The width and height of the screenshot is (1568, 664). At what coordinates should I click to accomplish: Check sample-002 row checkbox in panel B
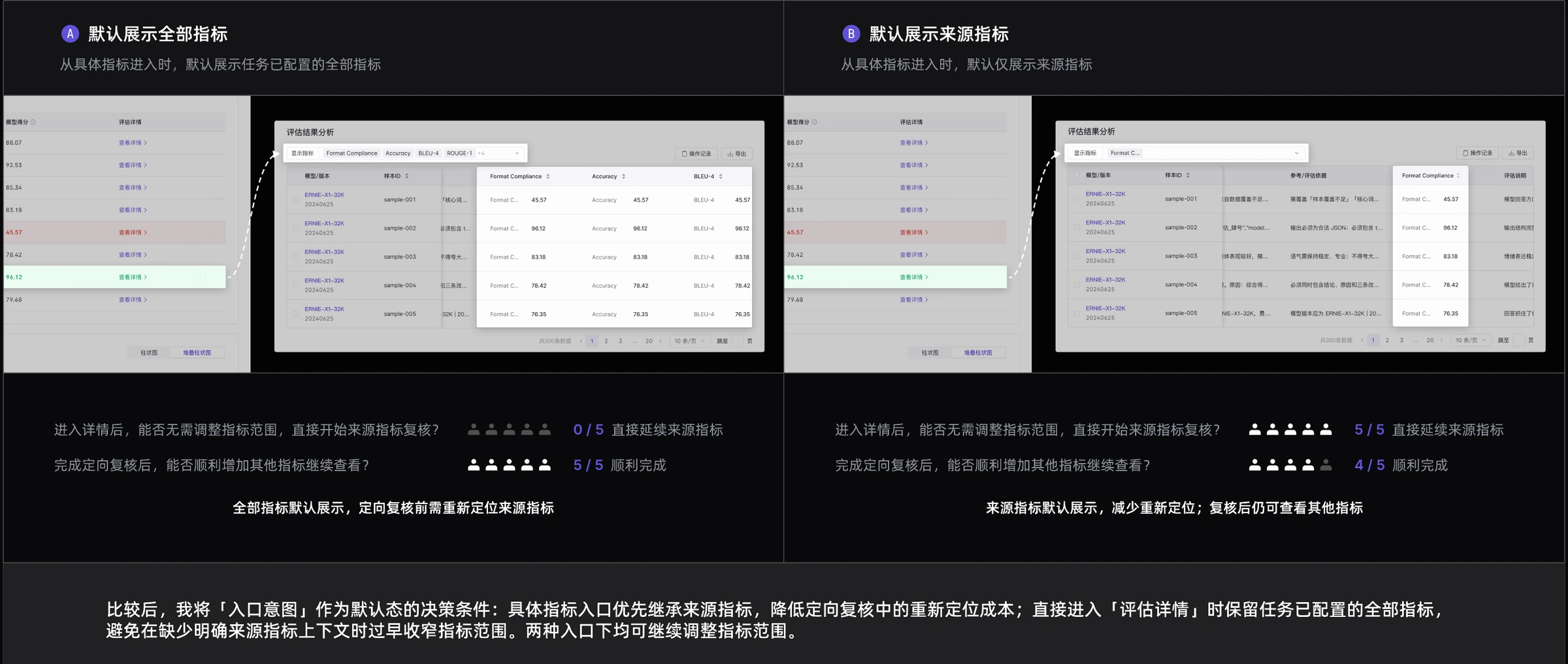click(1077, 227)
